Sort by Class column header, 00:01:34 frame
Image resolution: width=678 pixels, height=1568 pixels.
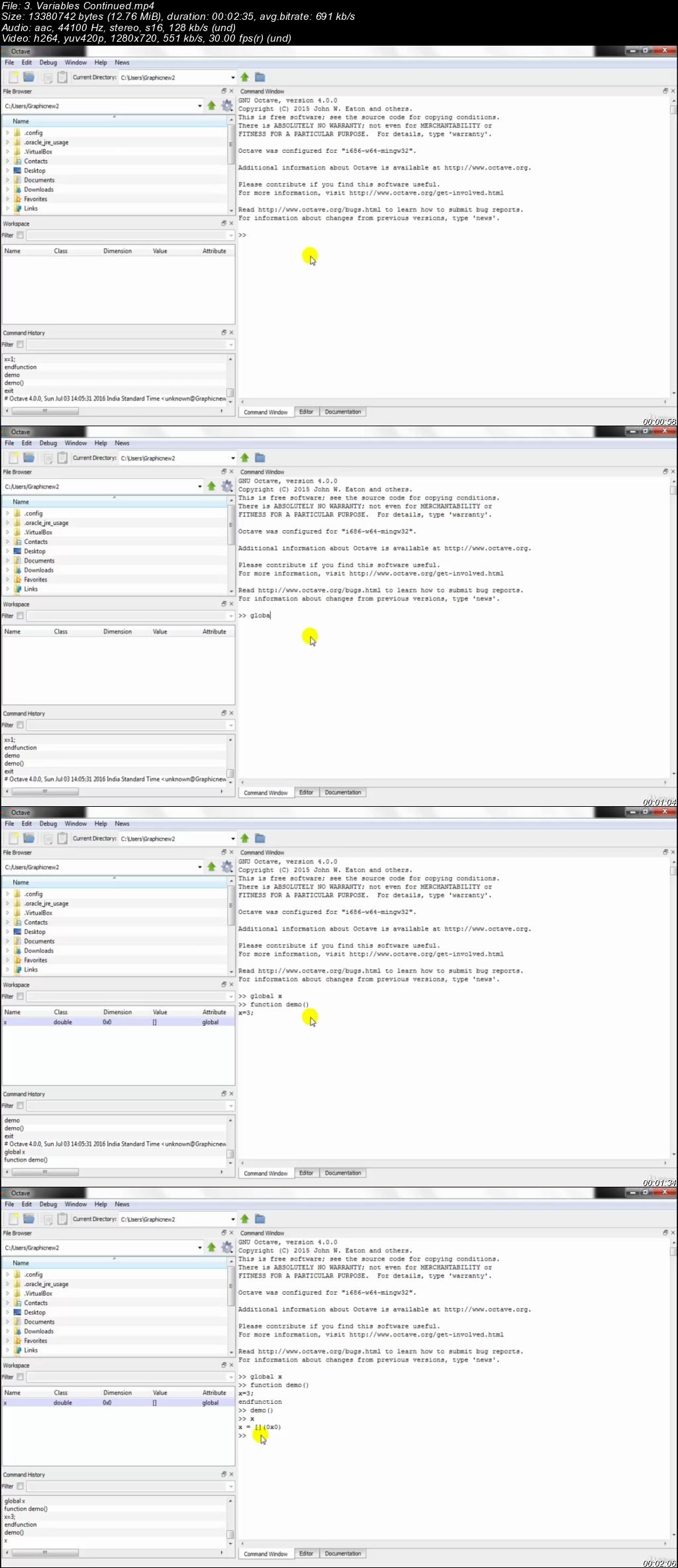61,1012
